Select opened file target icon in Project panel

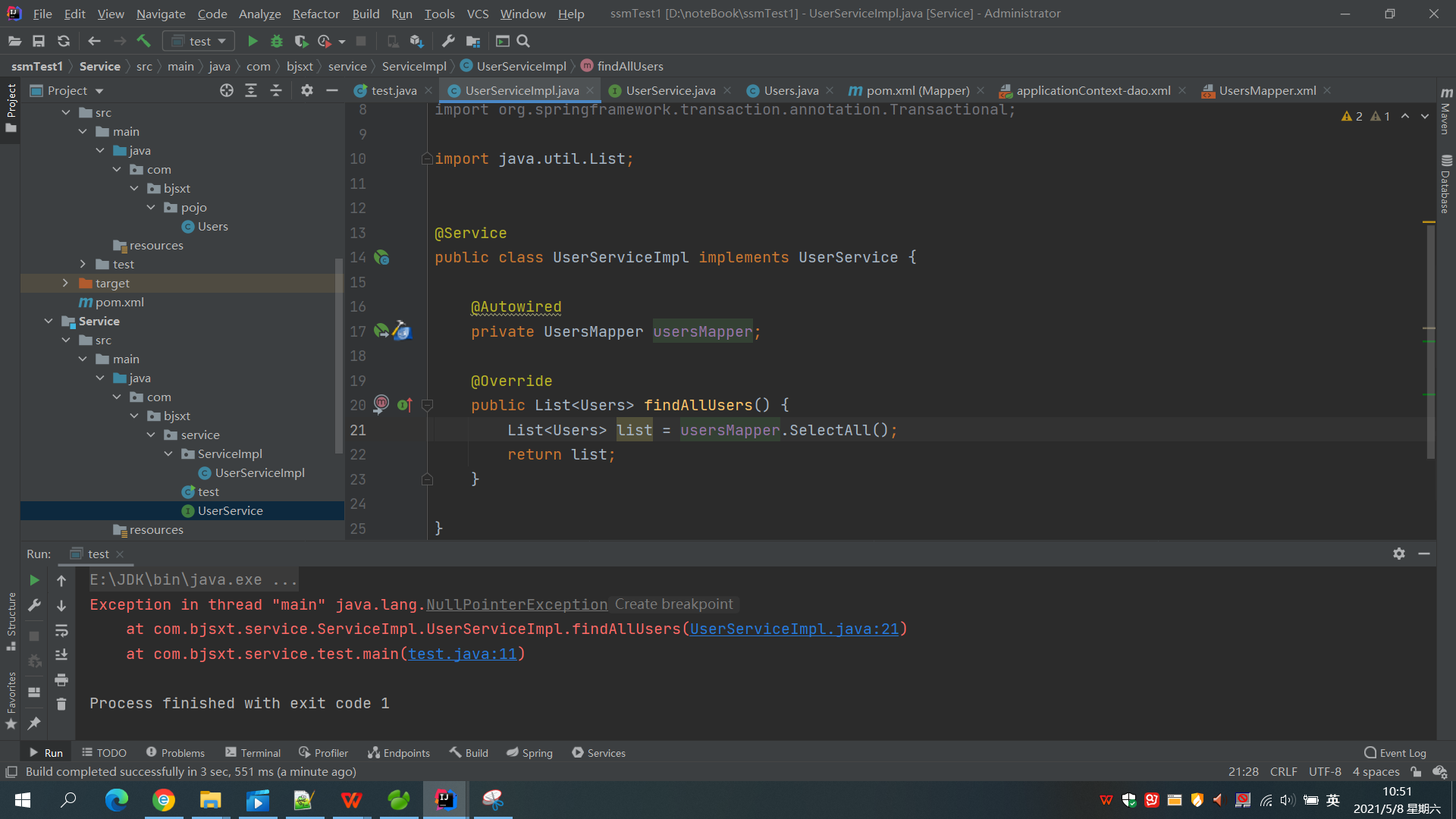tap(226, 91)
